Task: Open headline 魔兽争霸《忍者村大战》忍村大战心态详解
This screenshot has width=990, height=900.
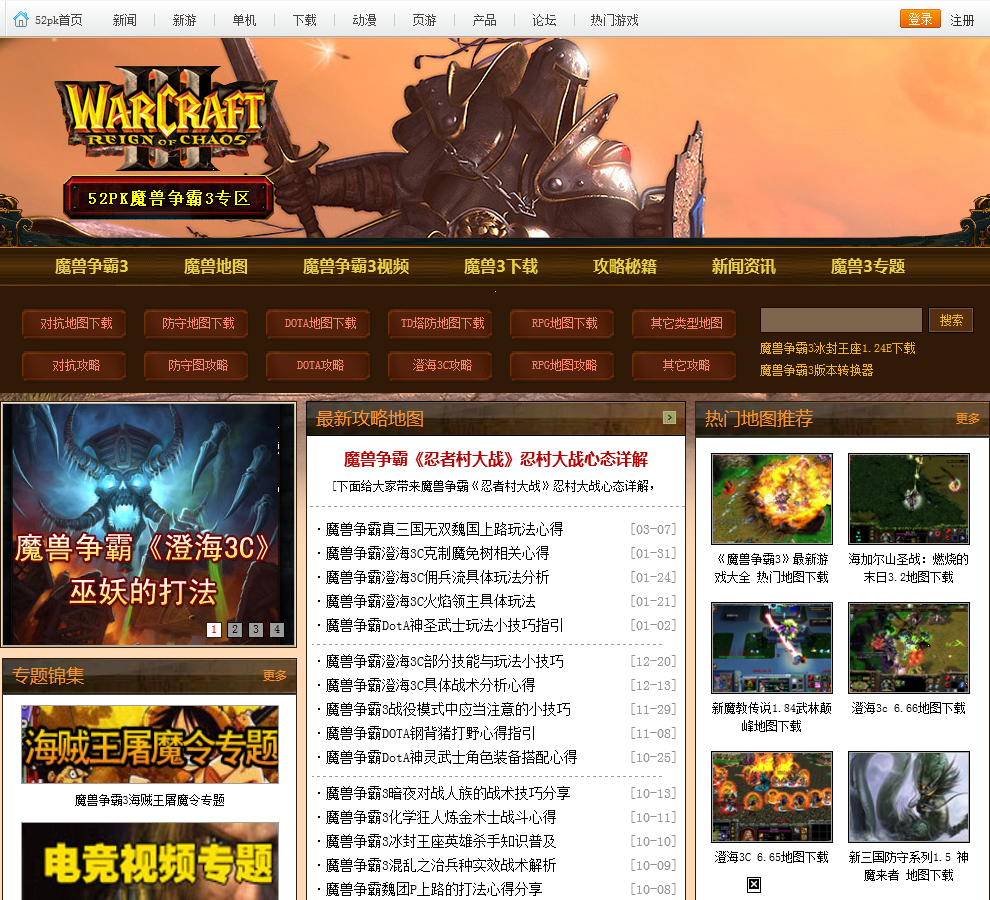Action: 496,459
